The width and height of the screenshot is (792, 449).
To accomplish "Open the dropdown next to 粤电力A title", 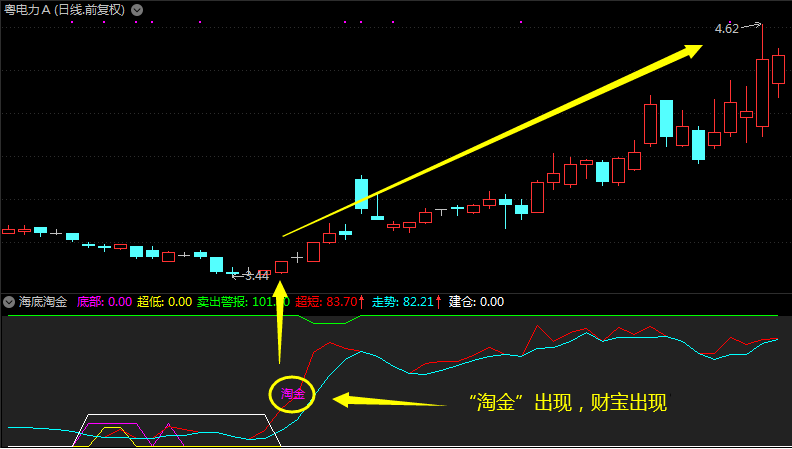I will point(137,10).
